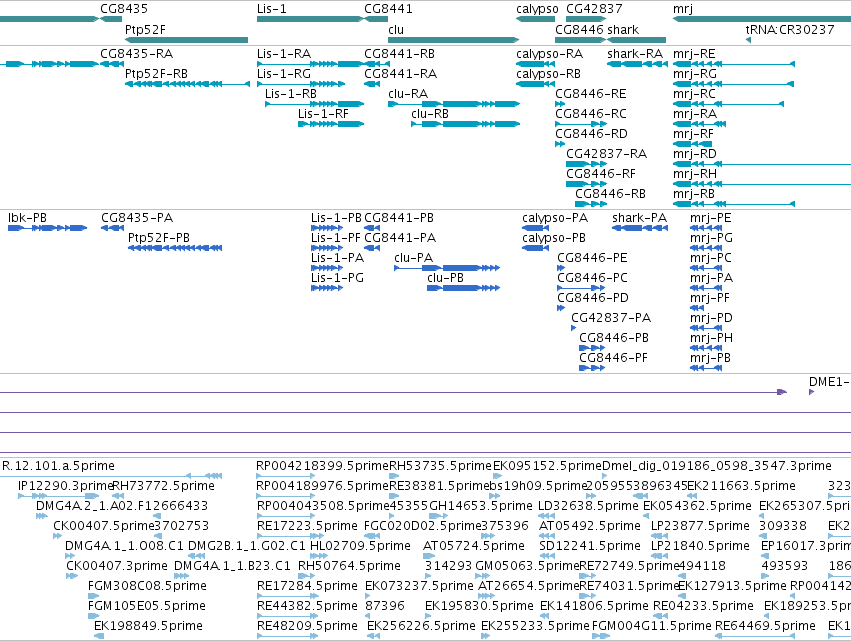Select the Lis-1-RG transcript label
The image size is (851, 641).
click(284, 74)
